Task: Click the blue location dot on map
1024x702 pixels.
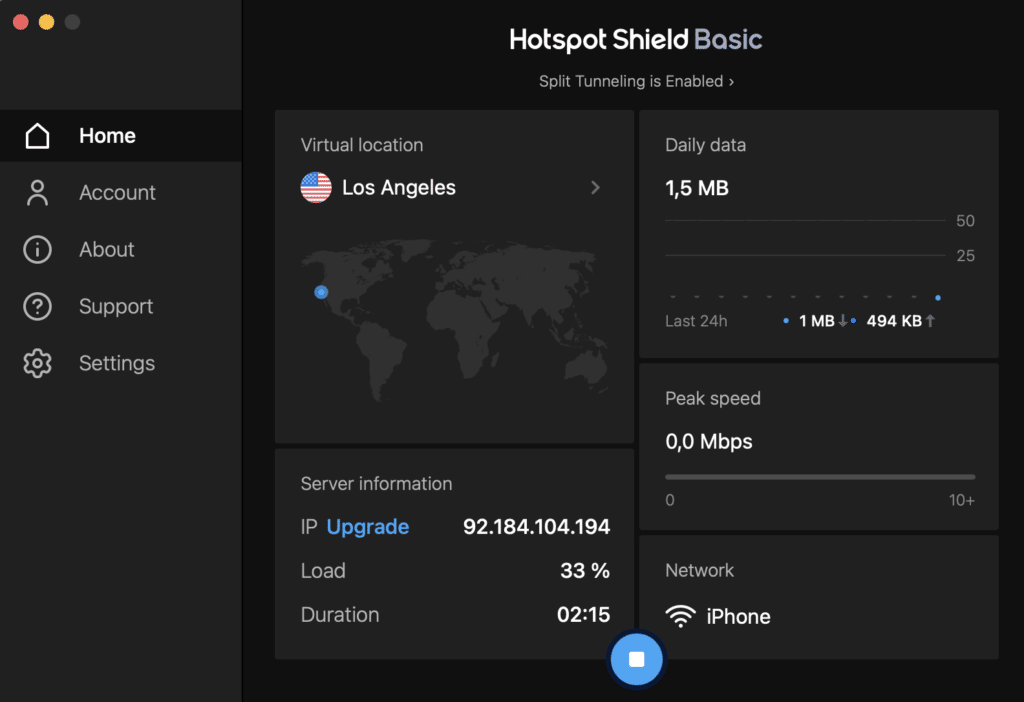Action: [321, 292]
